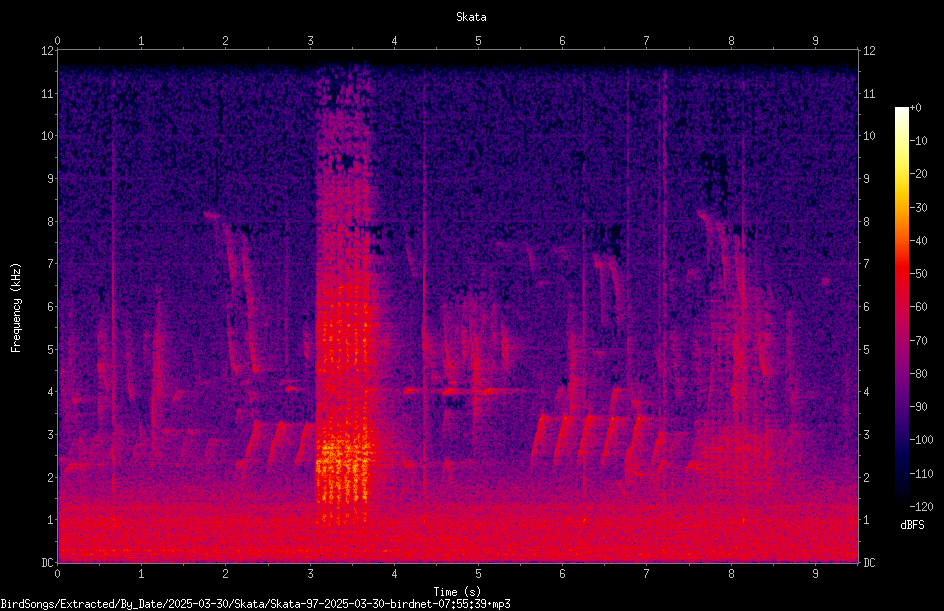Click the "4" kHz tick on the left frequency axis
944x611 pixels.
[x=51, y=392]
